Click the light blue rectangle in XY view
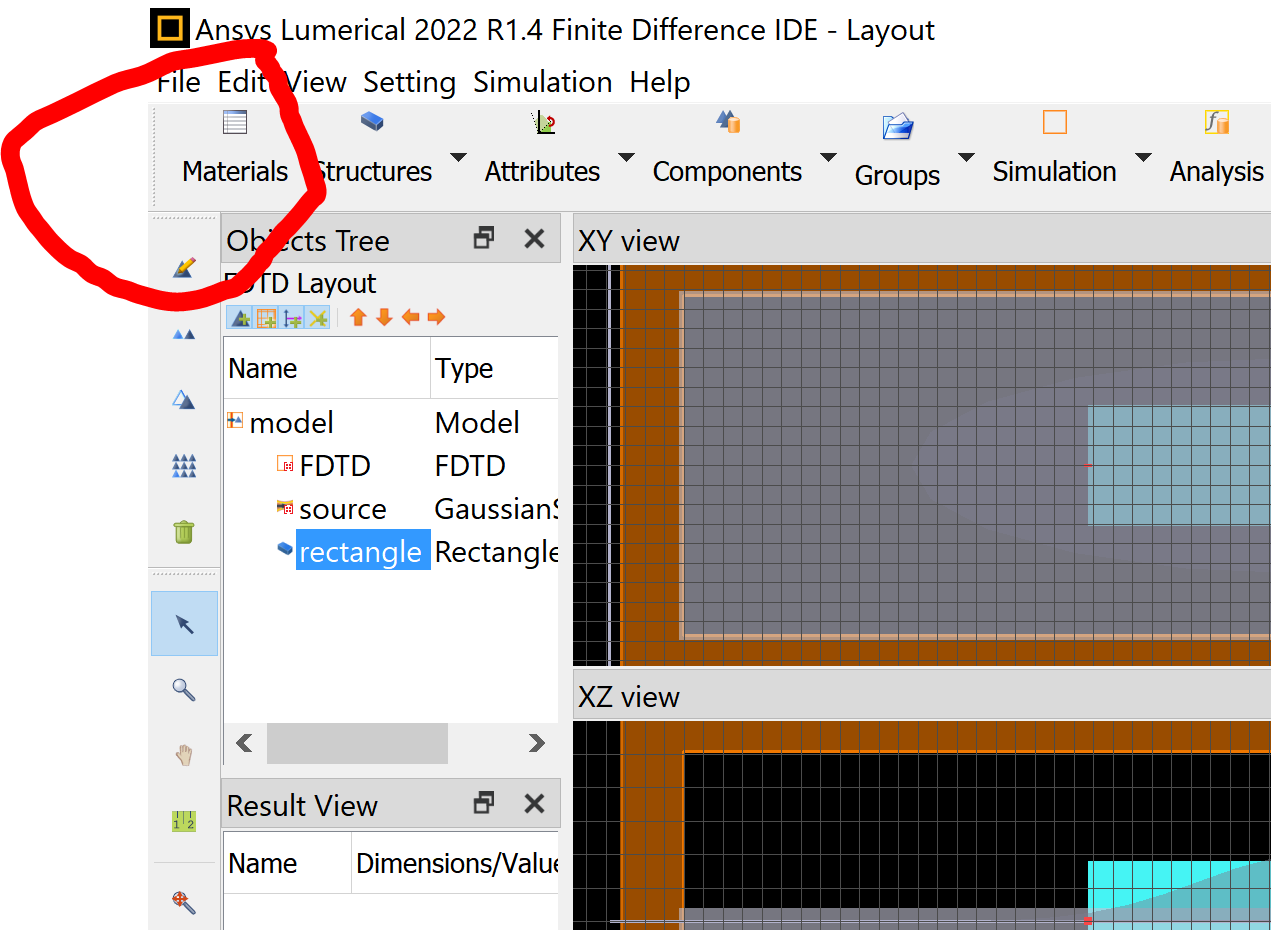The width and height of the screenshot is (1271, 930). point(1179,466)
